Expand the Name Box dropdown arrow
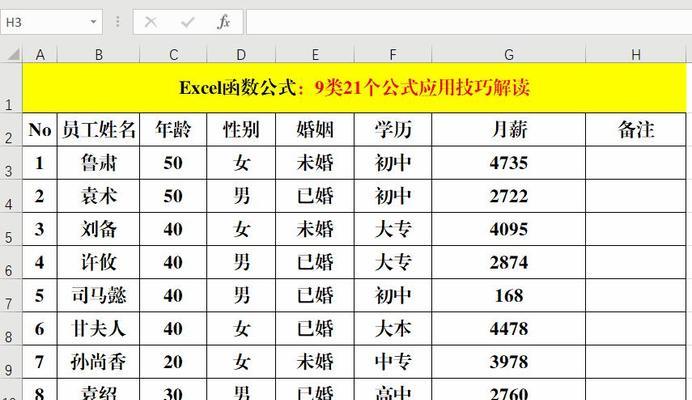The height and width of the screenshot is (400, 692). (93, 22)
